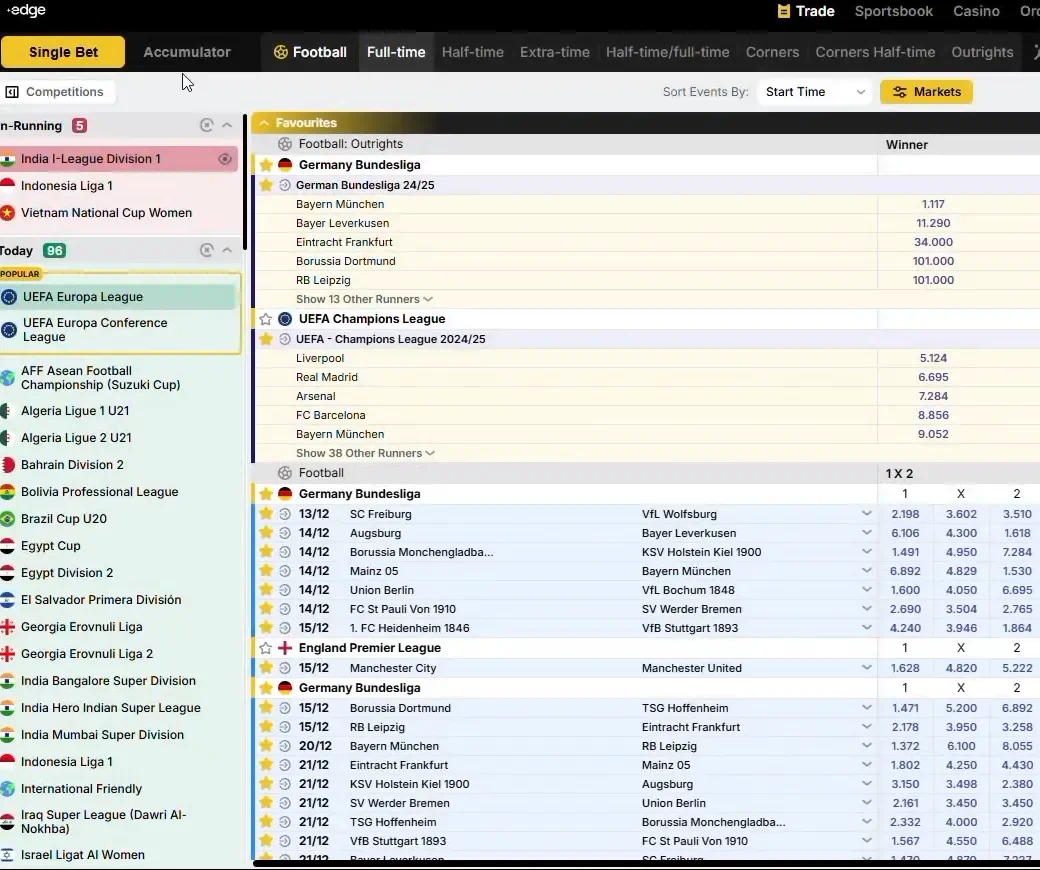
Task: Click the Markets button
Action: pos(926,92)
